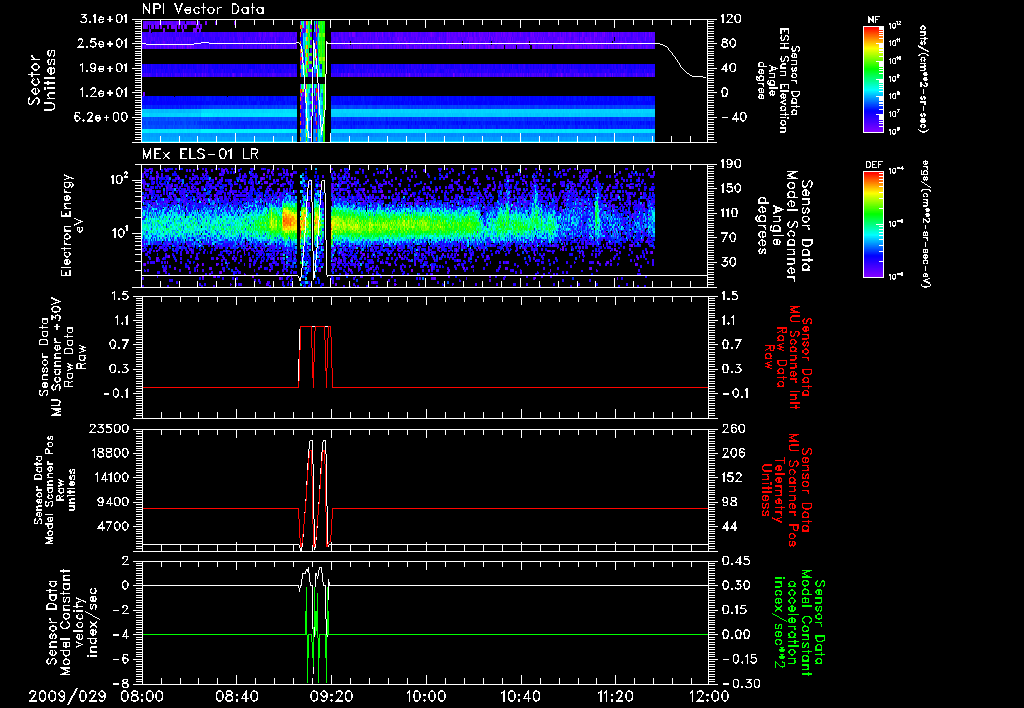Click the 10:40 time tick label
This screenshot has height=708, width=1024.
[520, 696]
